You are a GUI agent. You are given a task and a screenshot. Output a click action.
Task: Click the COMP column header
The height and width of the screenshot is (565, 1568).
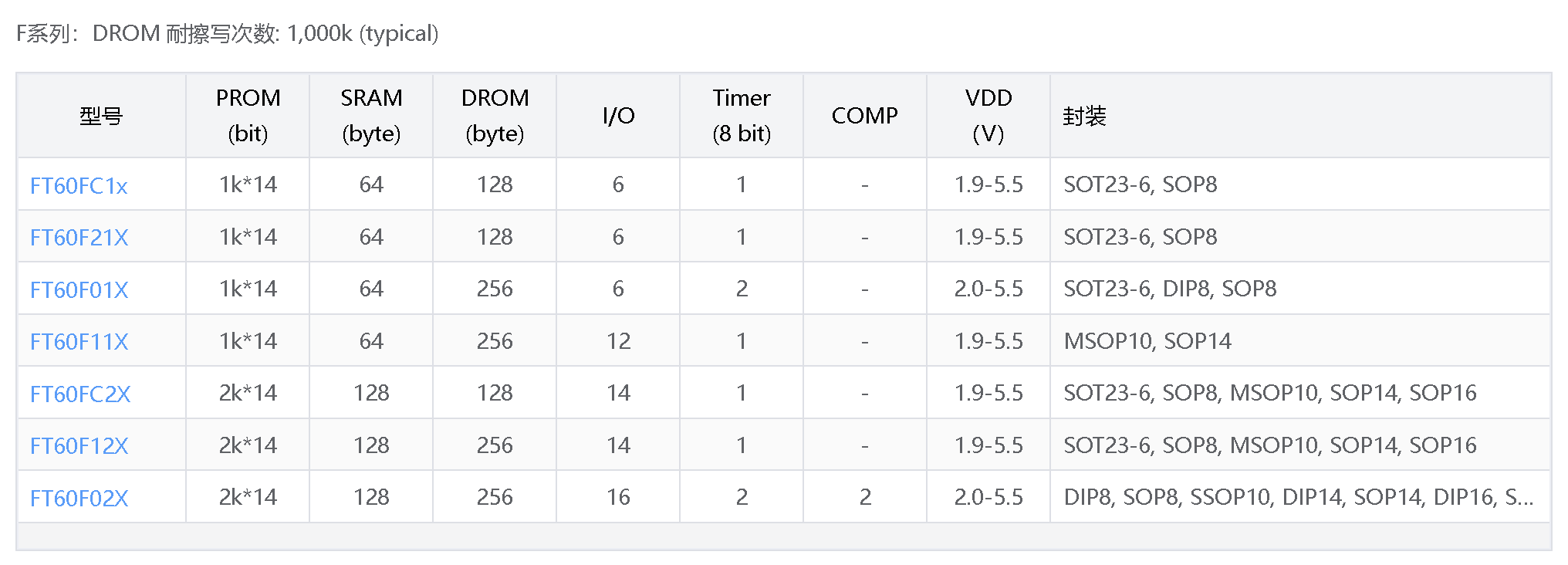tap(865, 116)
